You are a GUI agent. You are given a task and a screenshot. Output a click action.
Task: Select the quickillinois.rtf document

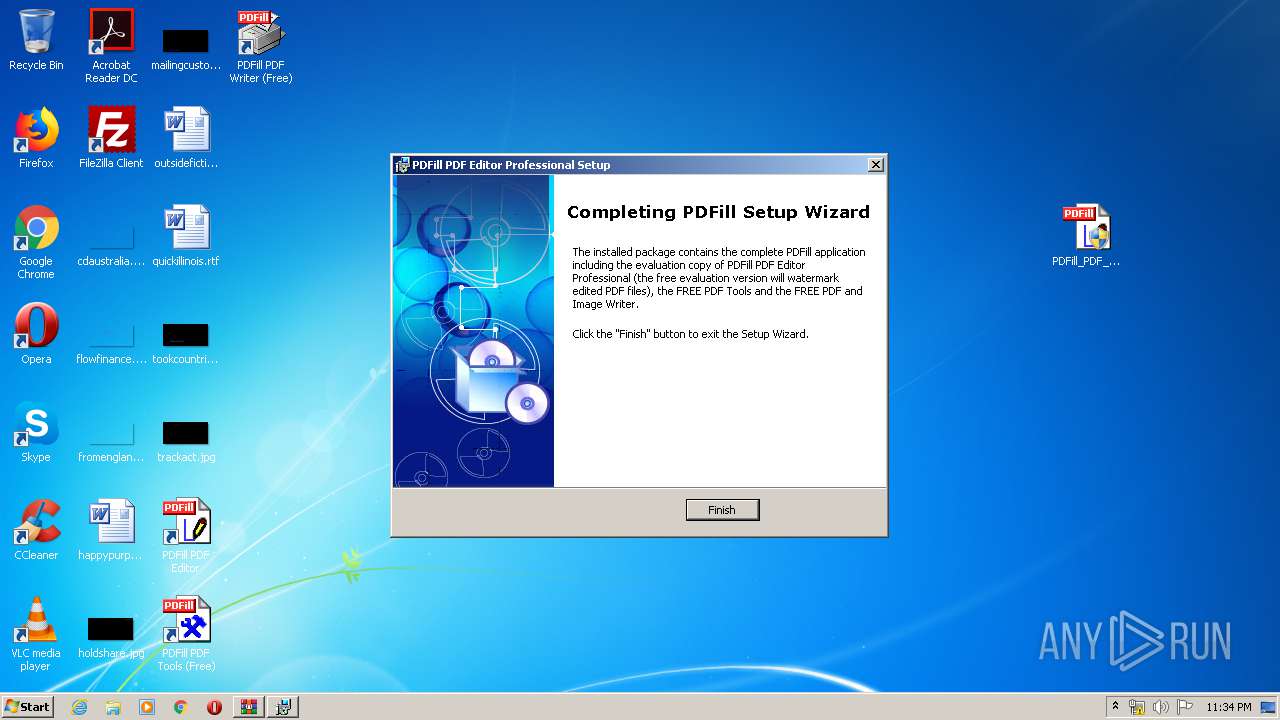[x=186, y=236]
